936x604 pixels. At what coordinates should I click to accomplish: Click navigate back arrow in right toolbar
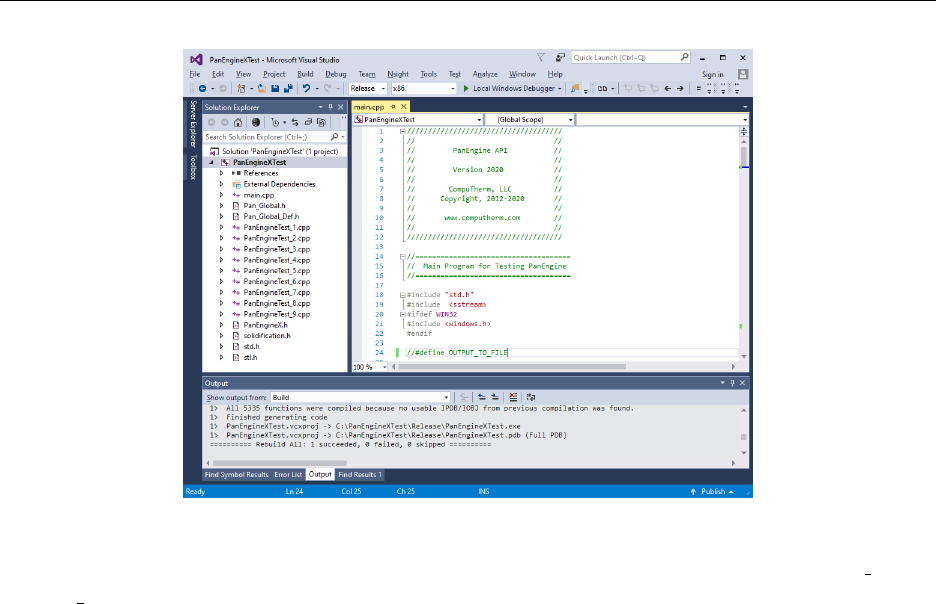(x=667, y=88)
